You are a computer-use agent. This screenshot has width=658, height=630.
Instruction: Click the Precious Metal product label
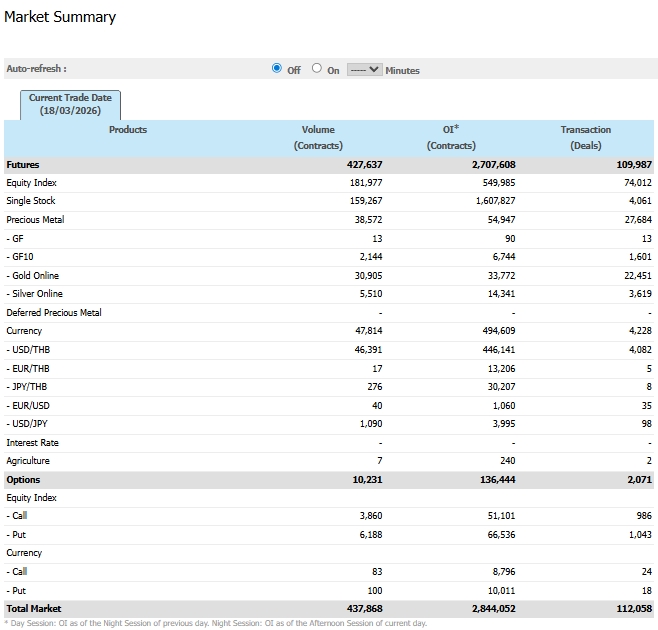click(35, 220)
